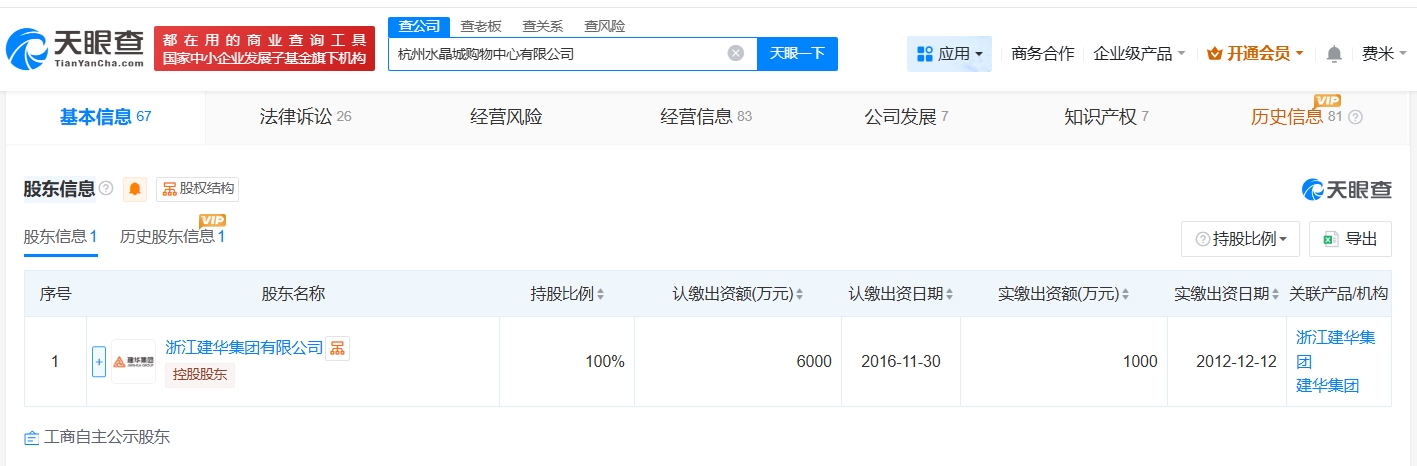
Task: Switch to the 知识产权 tab
Action: tap(1106, 117)
